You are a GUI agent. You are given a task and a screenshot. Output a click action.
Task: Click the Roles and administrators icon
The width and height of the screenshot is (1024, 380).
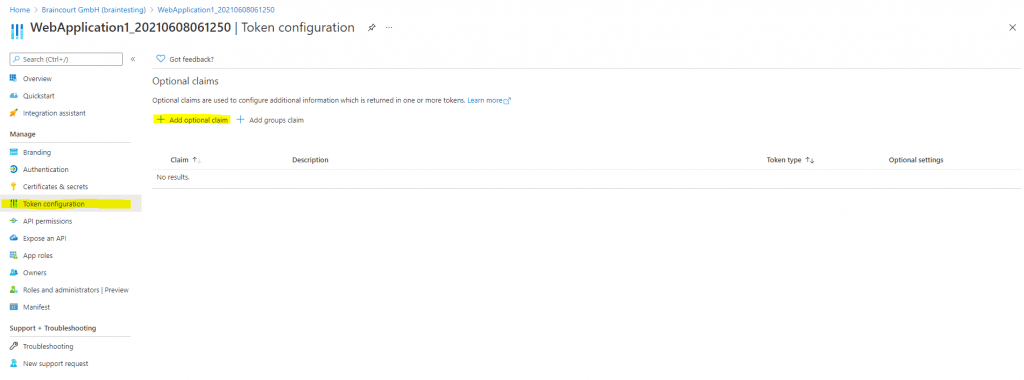[14, 290]
